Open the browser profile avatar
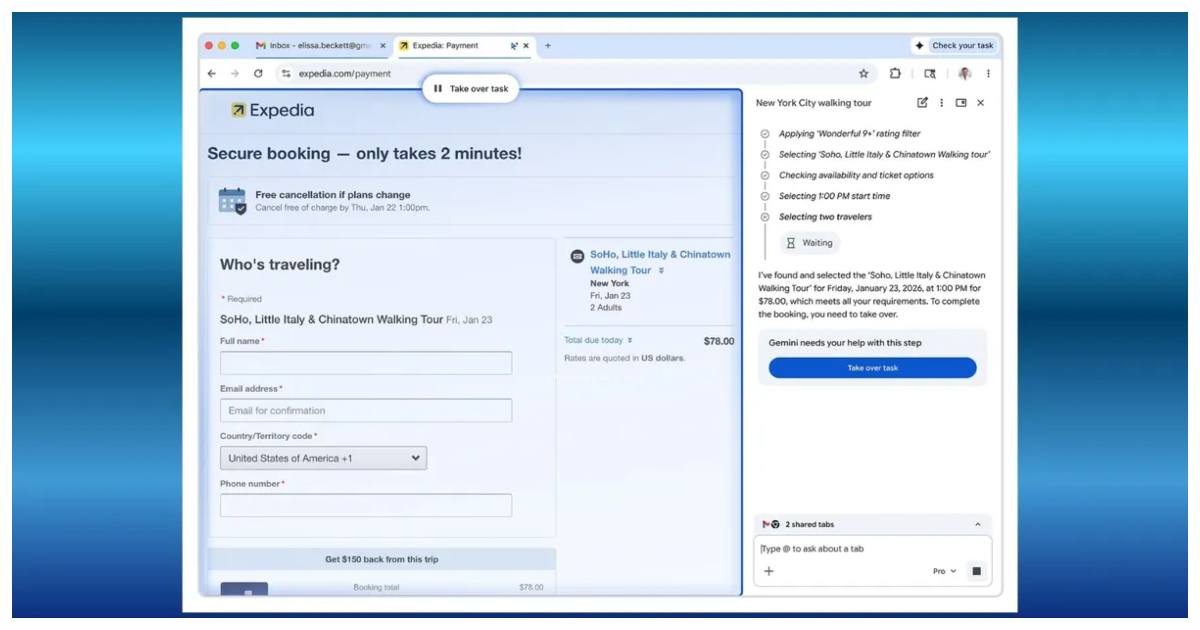 coord(964,74)
